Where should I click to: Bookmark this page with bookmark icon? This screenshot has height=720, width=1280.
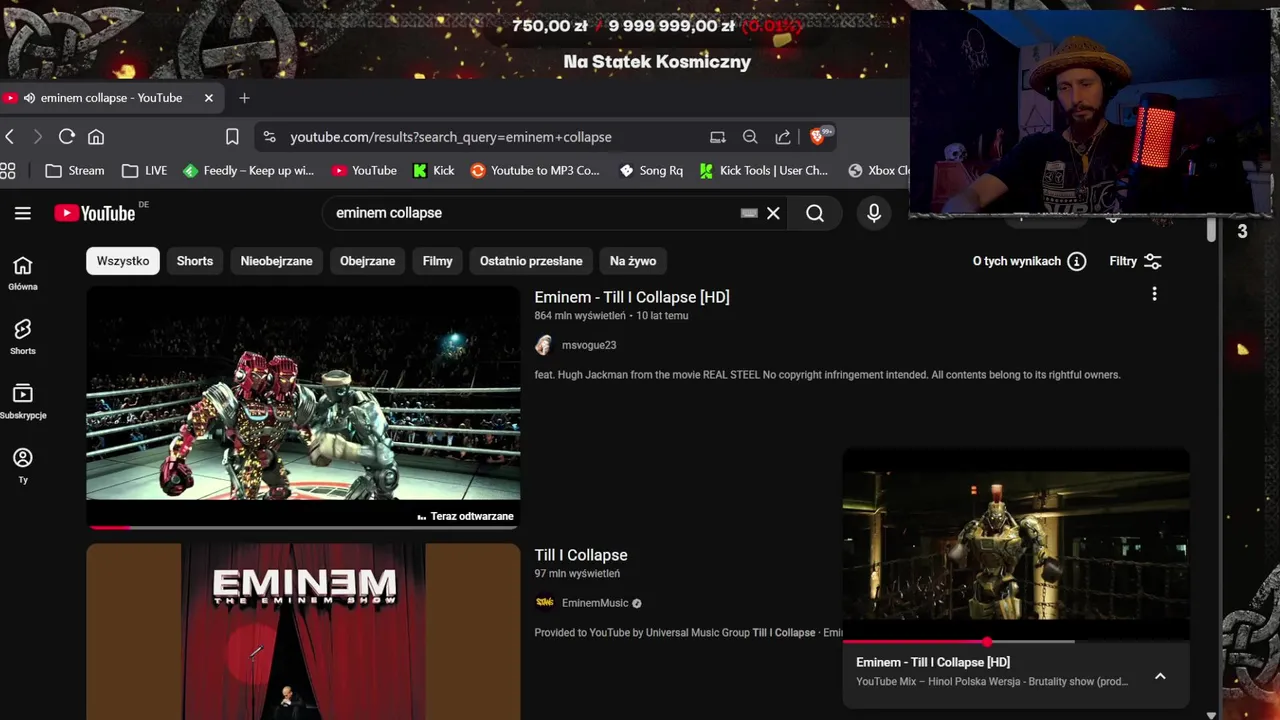pos(232,137)
